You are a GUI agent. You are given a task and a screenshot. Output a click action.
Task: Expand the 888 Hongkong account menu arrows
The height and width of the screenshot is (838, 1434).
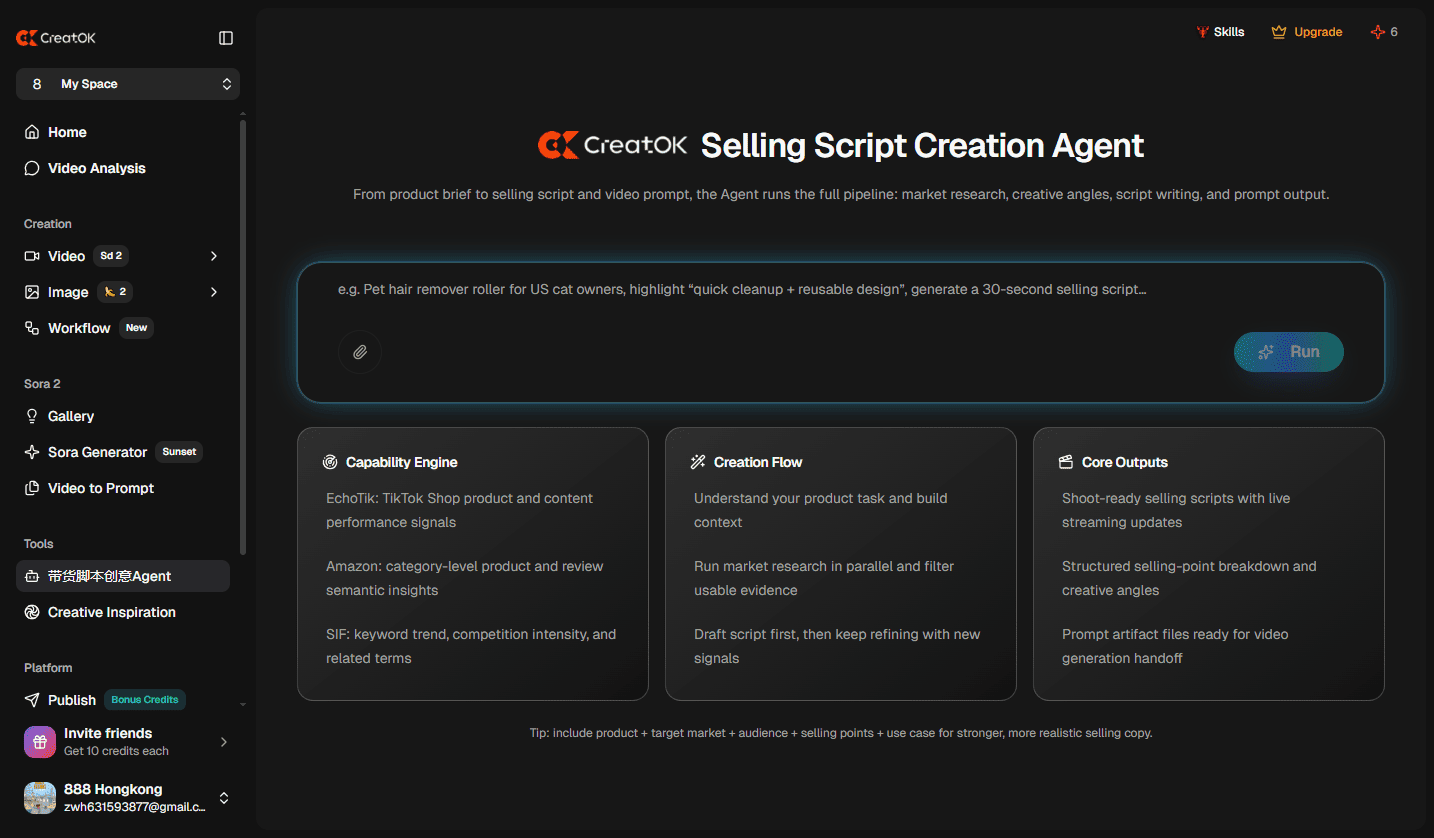pyautogui.click(x=224, y=798)
